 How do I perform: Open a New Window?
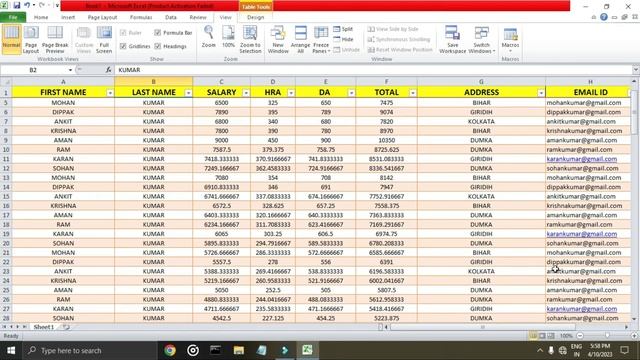tap(278, 40)
